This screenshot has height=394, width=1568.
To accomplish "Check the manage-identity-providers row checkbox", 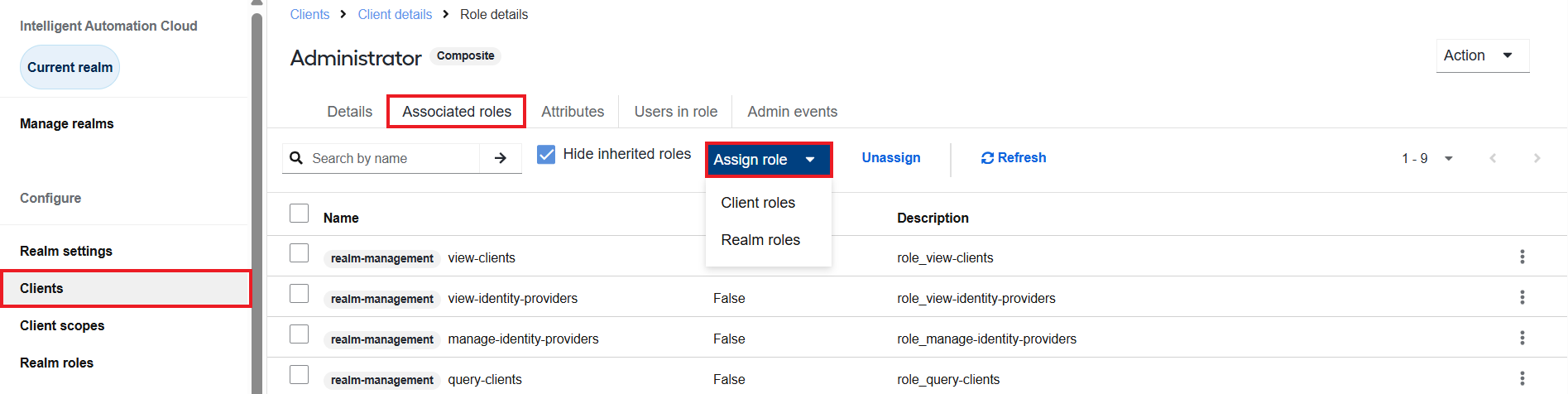I will (x=300, y=334).
